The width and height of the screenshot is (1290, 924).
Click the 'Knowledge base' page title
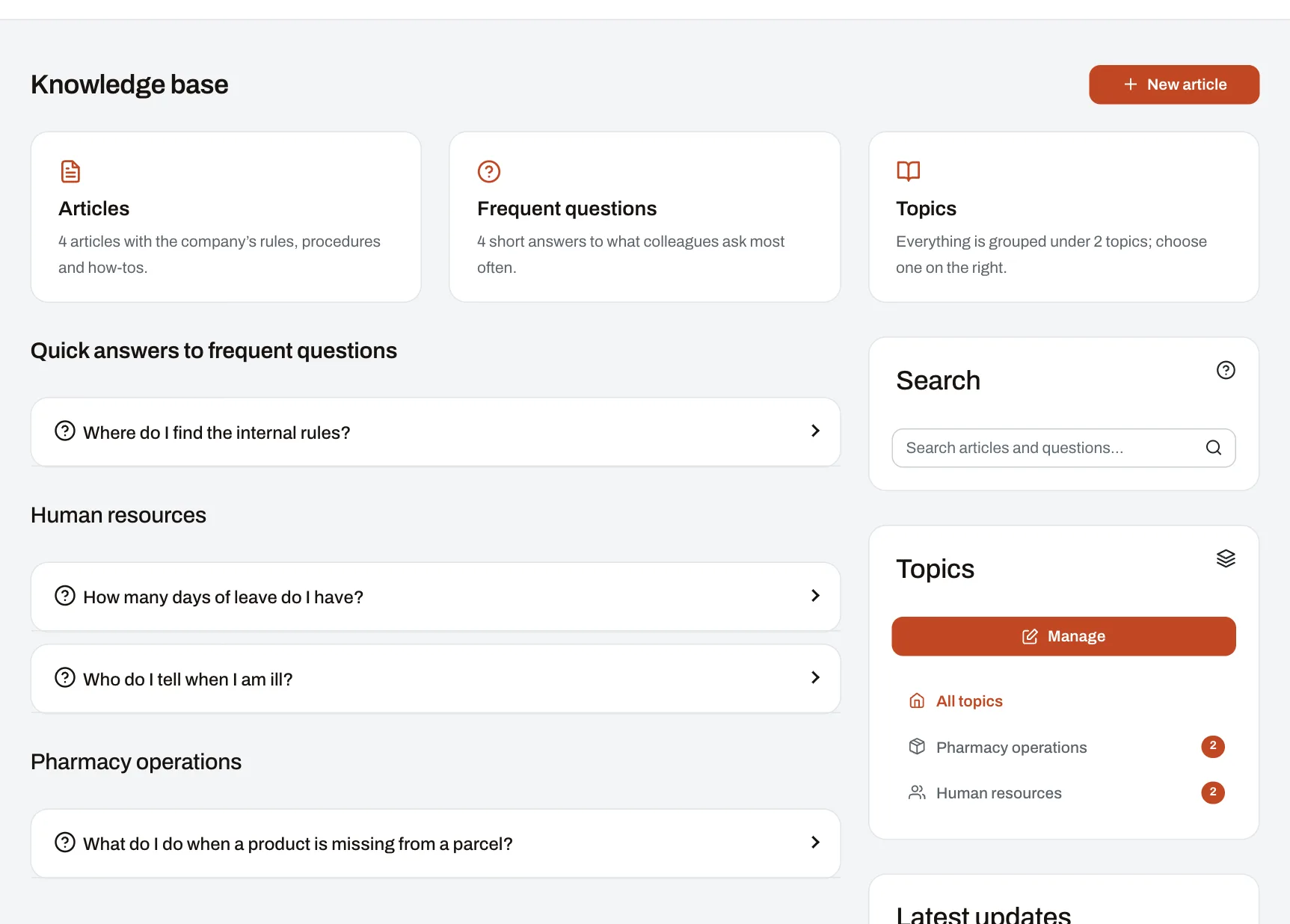tap(129, 84)
